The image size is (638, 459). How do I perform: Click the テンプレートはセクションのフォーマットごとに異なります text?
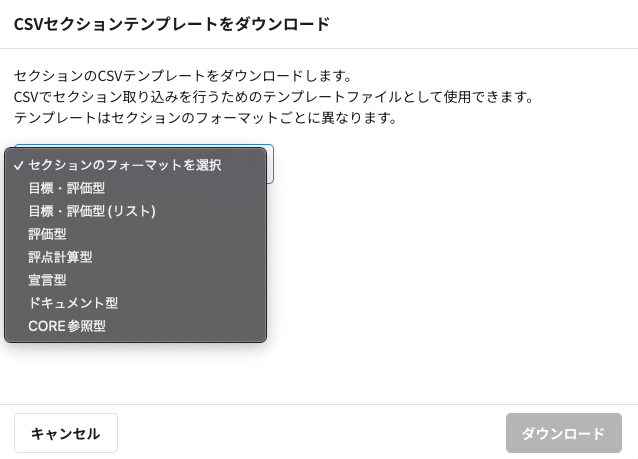[206, 118]
